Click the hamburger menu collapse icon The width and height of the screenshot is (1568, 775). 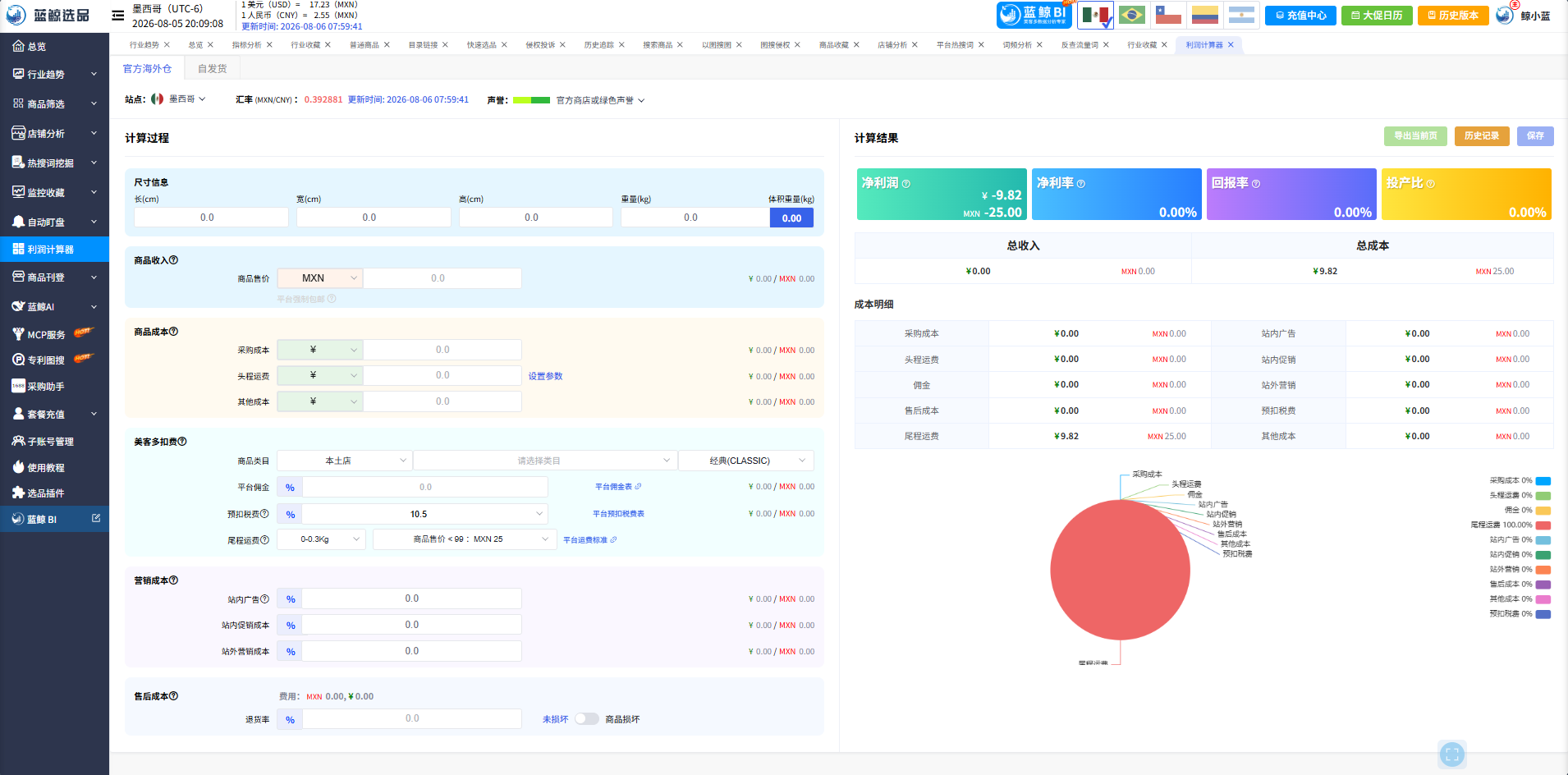click(x=118, y=15)
